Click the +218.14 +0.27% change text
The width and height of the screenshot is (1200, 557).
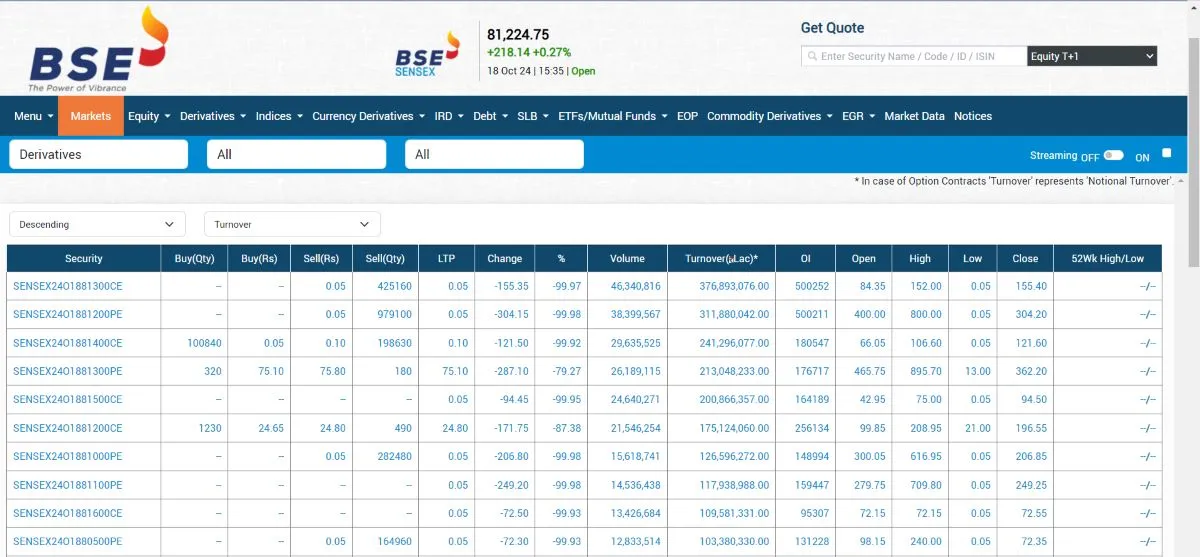coord(529,52)
